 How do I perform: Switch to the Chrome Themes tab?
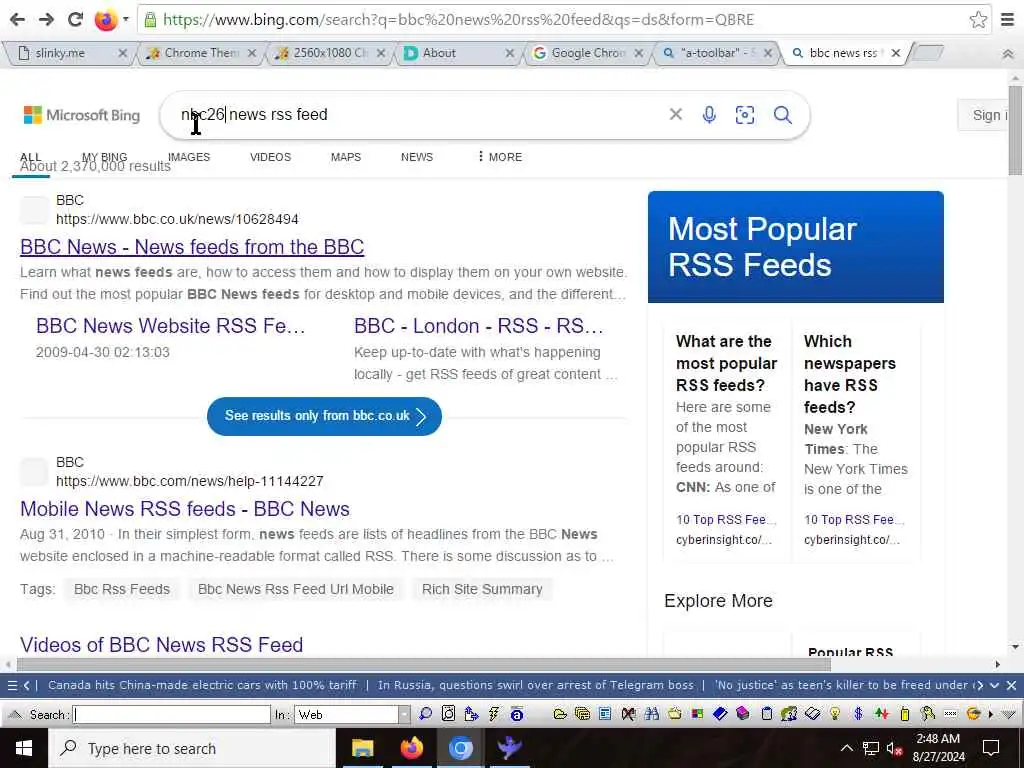pos(199,53)
